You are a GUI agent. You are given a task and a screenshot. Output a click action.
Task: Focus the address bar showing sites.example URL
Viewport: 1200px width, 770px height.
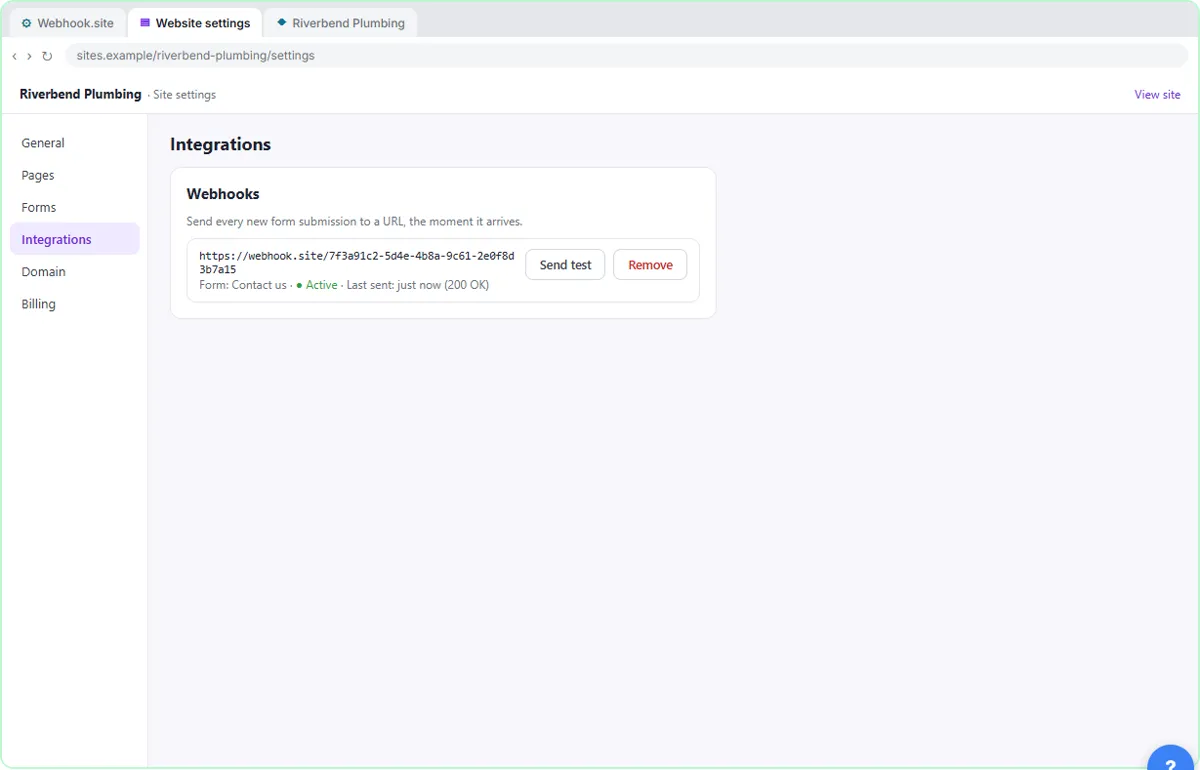coord(627,56)
